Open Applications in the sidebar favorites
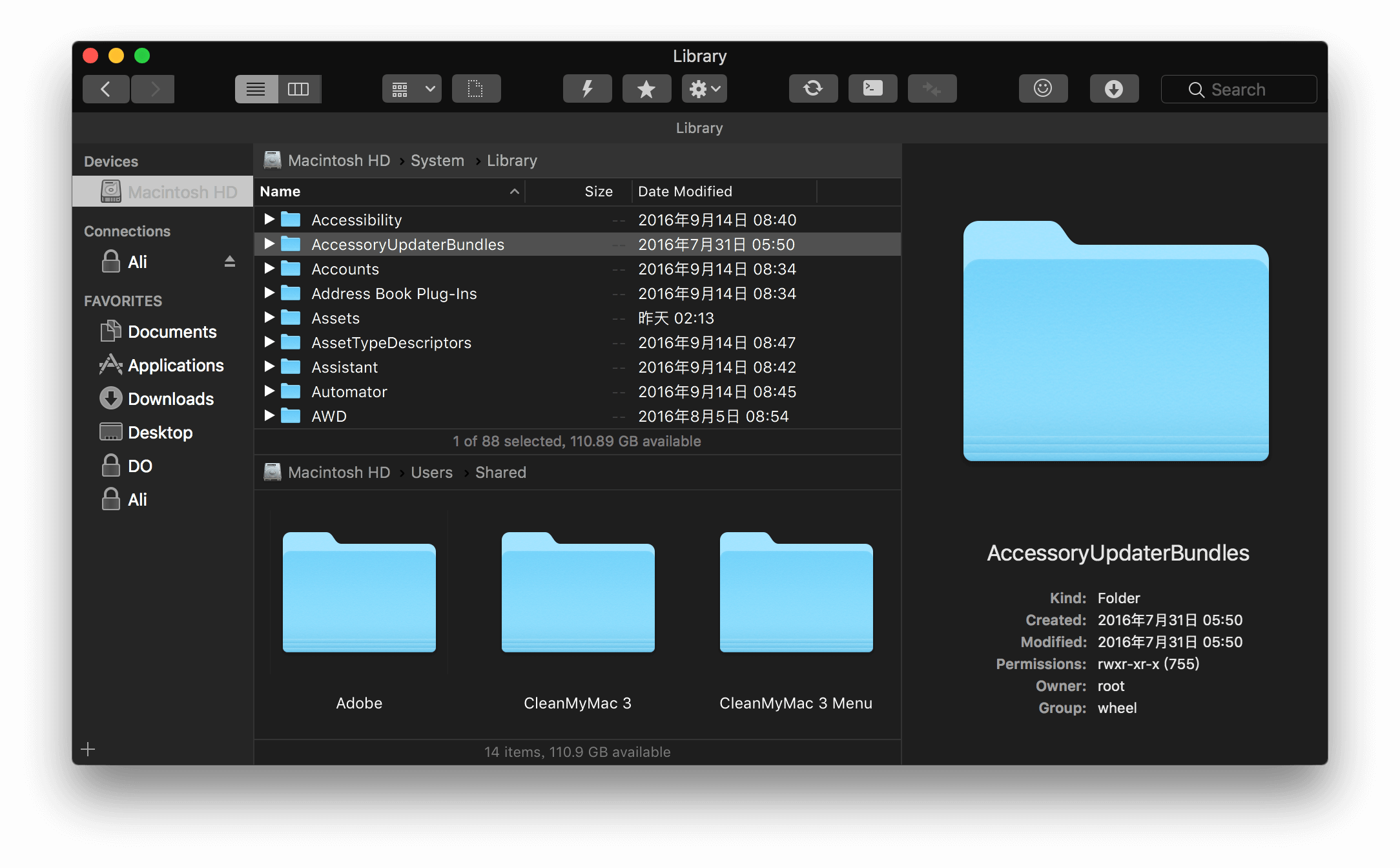Screen dimensions: 1400x868 [x=175, y=366]
